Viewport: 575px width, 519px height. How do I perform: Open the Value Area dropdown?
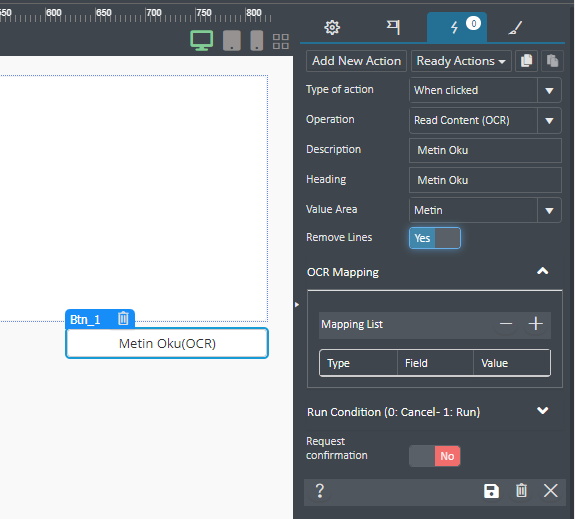(x=485, y=210)
